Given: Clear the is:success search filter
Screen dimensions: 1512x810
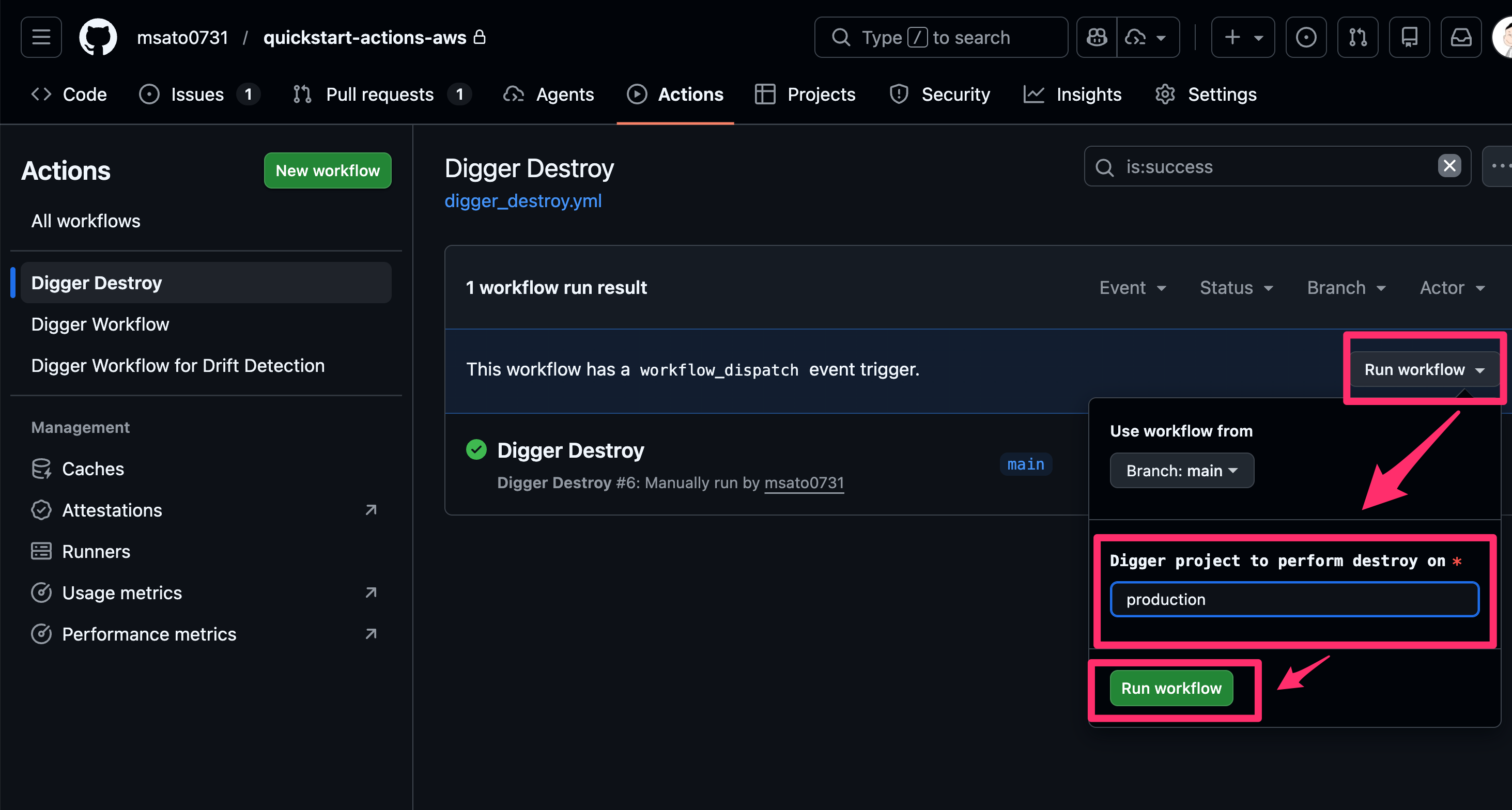Looking at the screenshot, I should coord(1449,166).
